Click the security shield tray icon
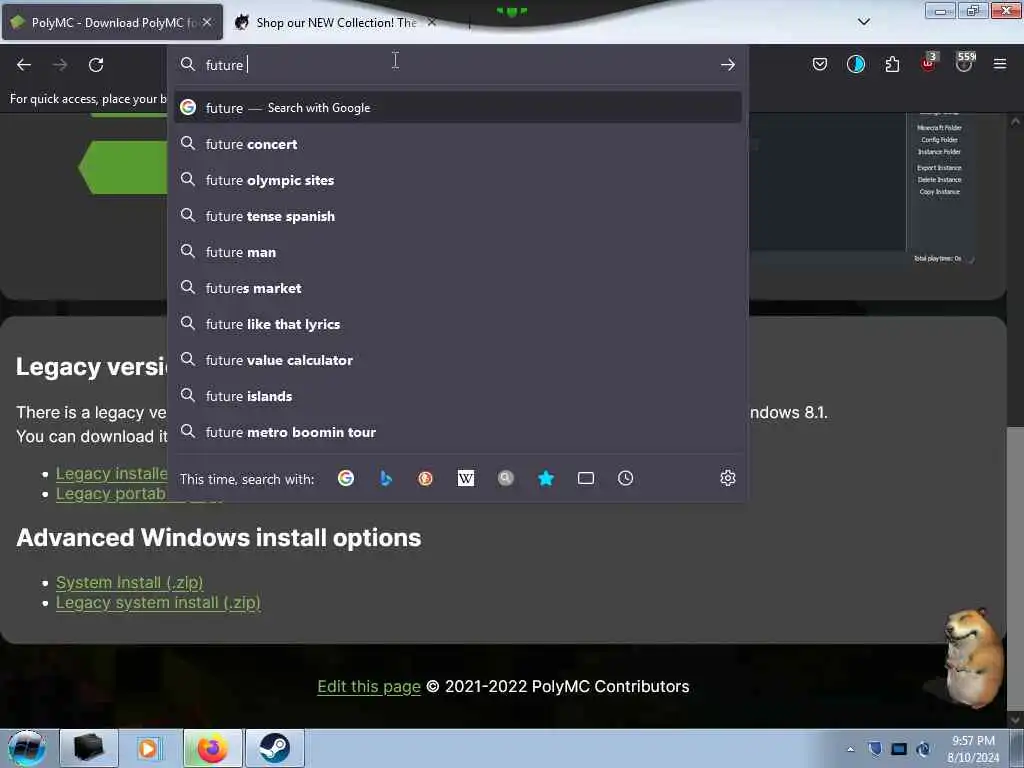This screenshot has height=768, width=1024. pyautogui.click(x=875, y=749)
